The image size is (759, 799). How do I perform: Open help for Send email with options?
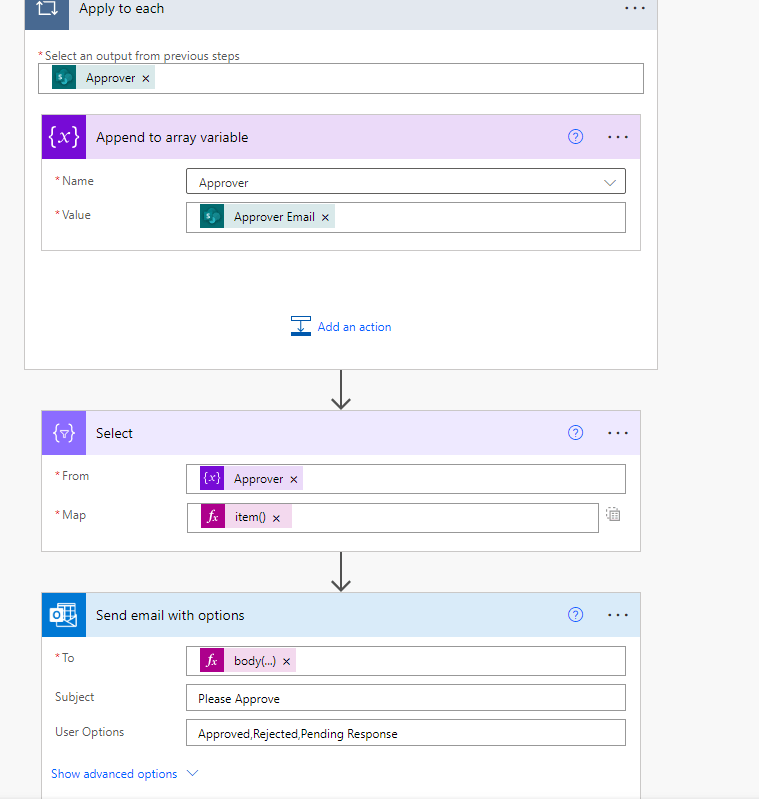(575, 615)
